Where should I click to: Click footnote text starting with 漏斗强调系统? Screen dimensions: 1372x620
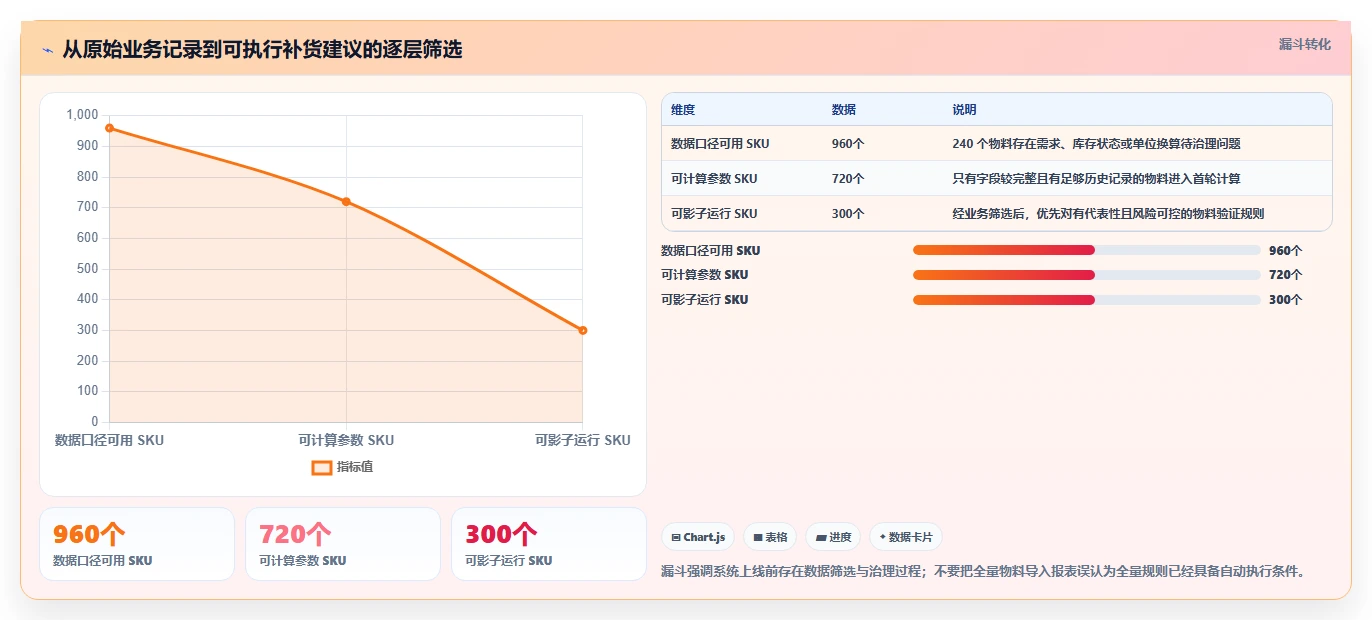click(985, 572)
